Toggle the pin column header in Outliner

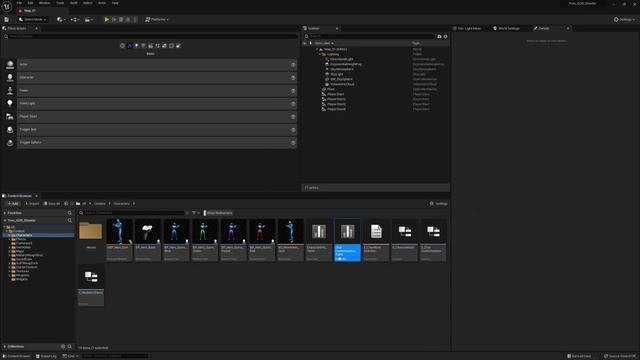coord(311,43)
